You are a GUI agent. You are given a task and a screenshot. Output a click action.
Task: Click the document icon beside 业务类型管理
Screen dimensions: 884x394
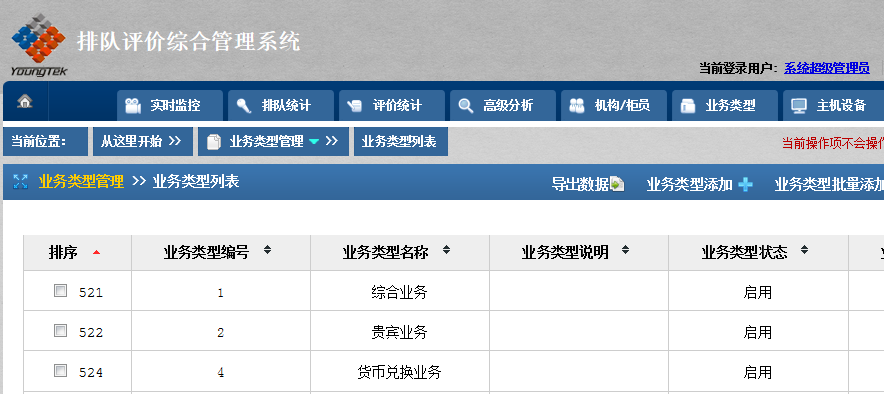pos(214,142)
